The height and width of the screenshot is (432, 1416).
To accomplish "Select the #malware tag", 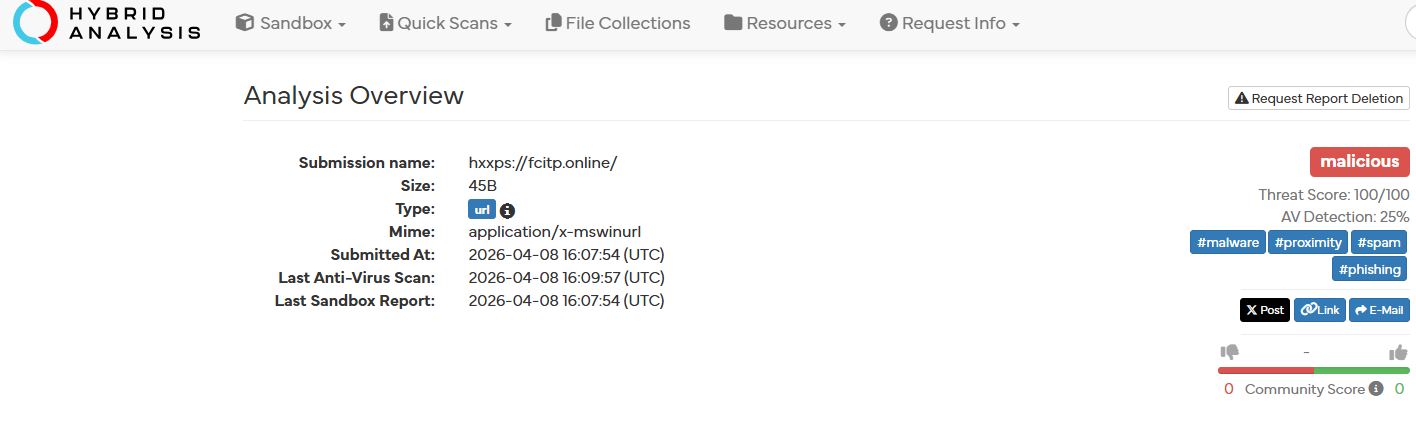I will 1227,242.
